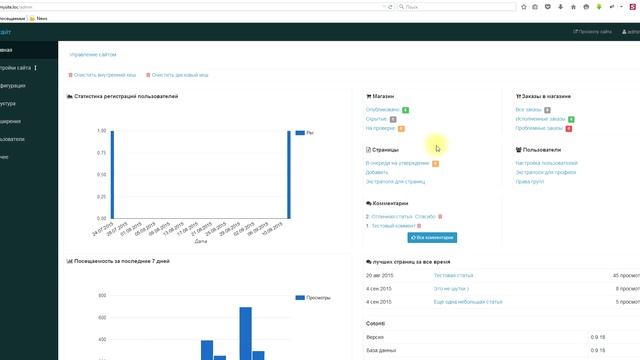Open the Pocket icon in browser toolbar
This screenshot has width=640, height=360.
click(548, 7)
